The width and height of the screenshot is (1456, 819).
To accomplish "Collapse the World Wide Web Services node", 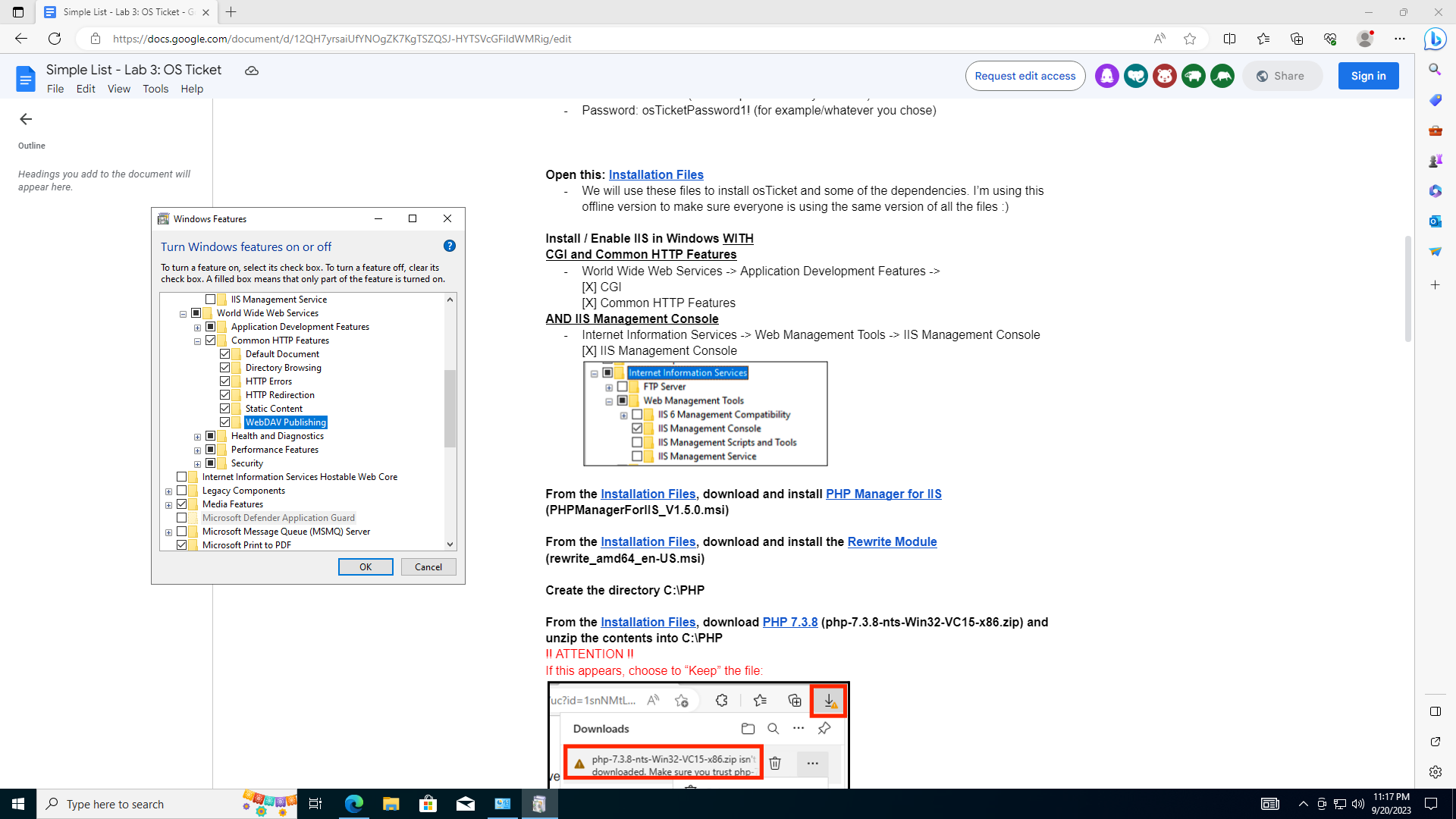I will [183, 312].
